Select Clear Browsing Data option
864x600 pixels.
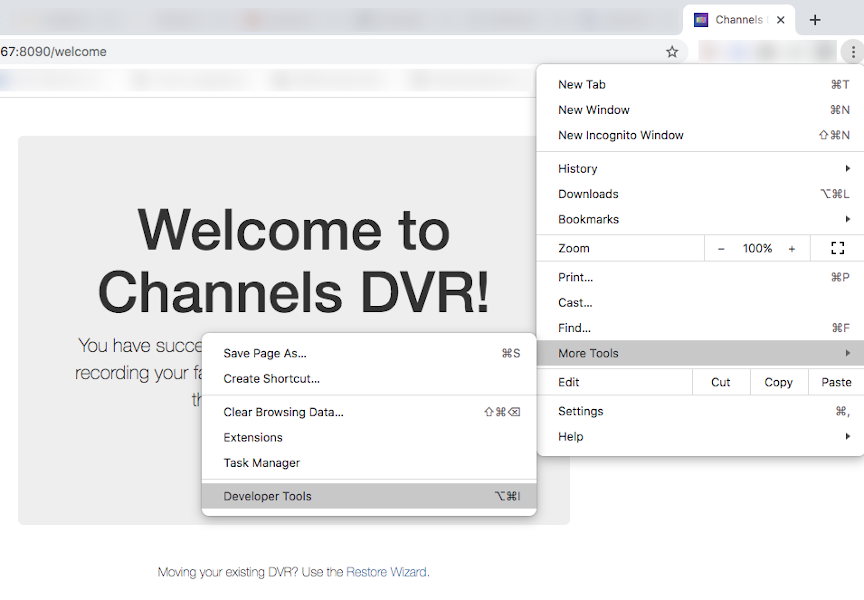(283, 412)
